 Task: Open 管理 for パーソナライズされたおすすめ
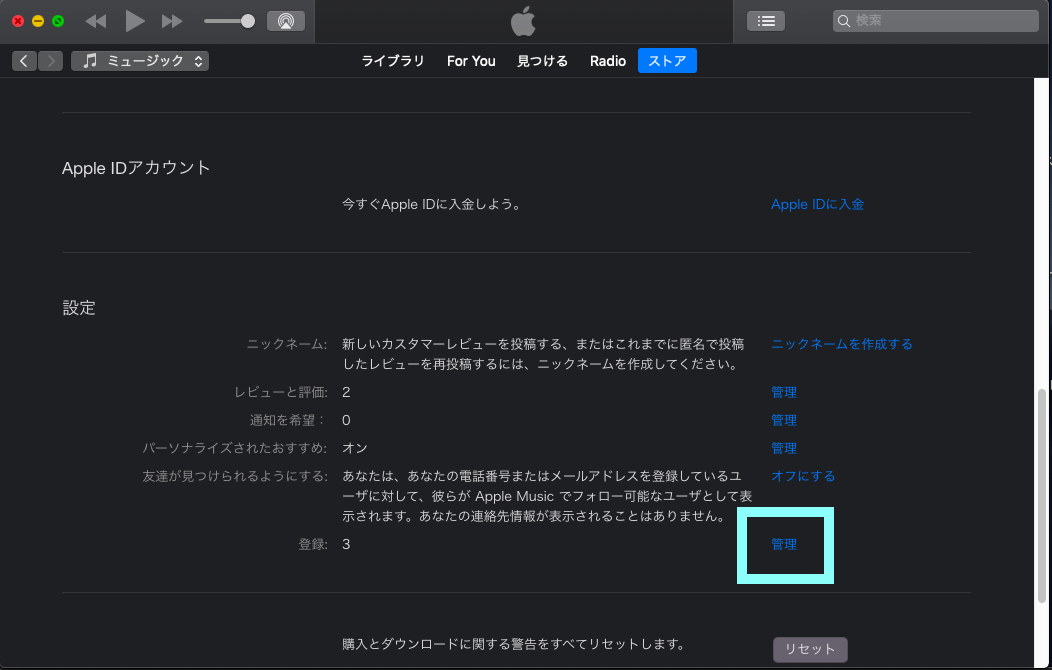pyautogui.click(x=784, y=448)
